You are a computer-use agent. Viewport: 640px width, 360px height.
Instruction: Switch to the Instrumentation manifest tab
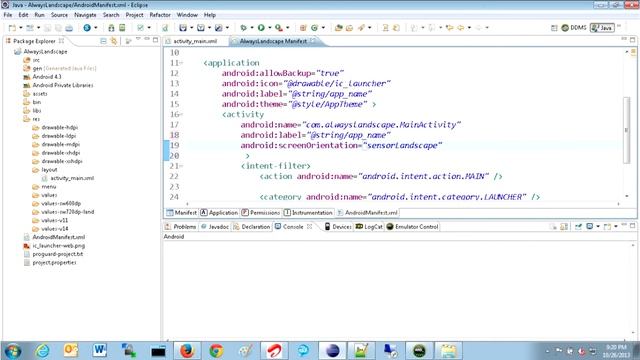(x=308, y=213)
